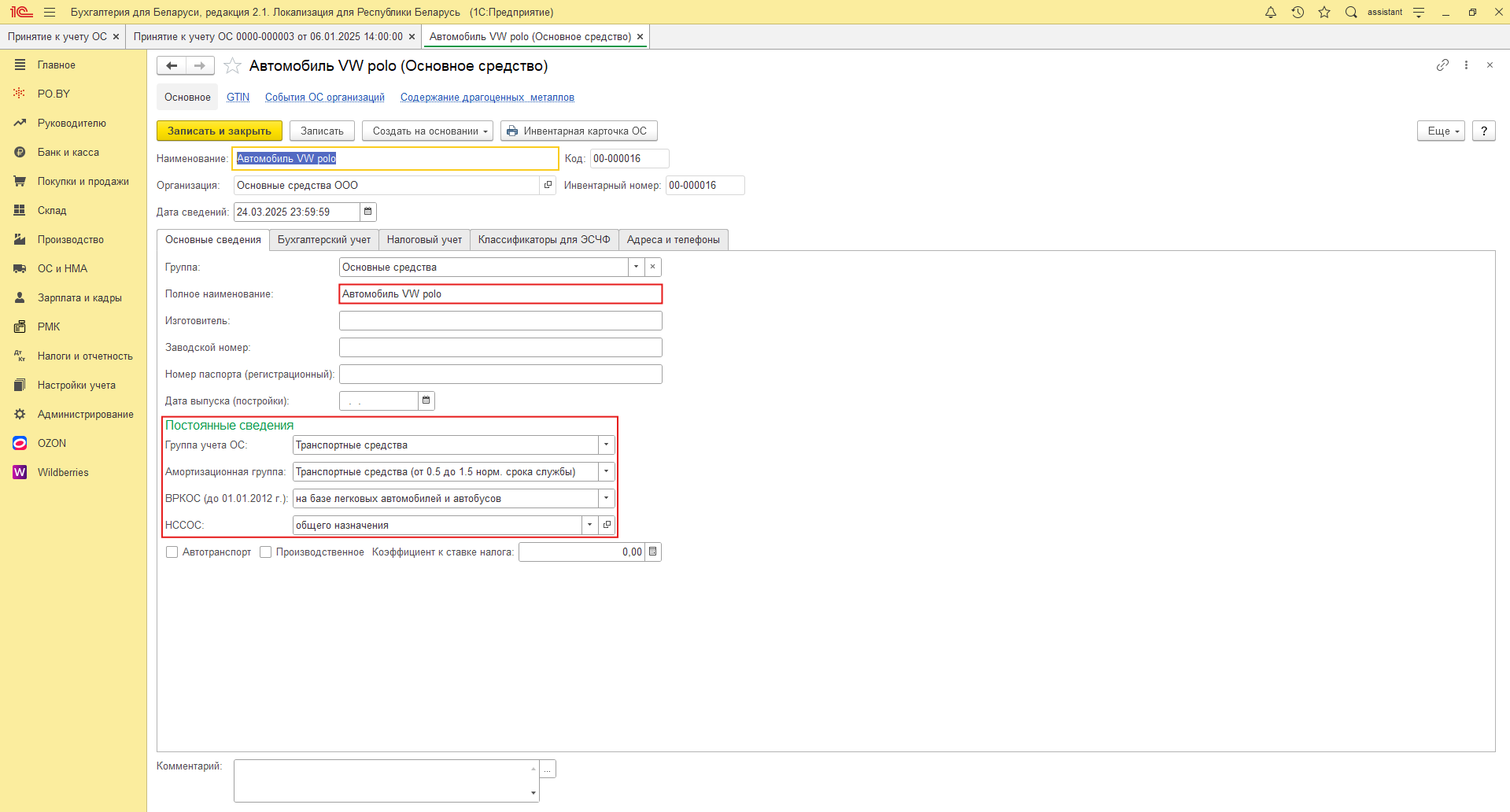
Task: Add this form to favorites with star
Action: point(232,66)
